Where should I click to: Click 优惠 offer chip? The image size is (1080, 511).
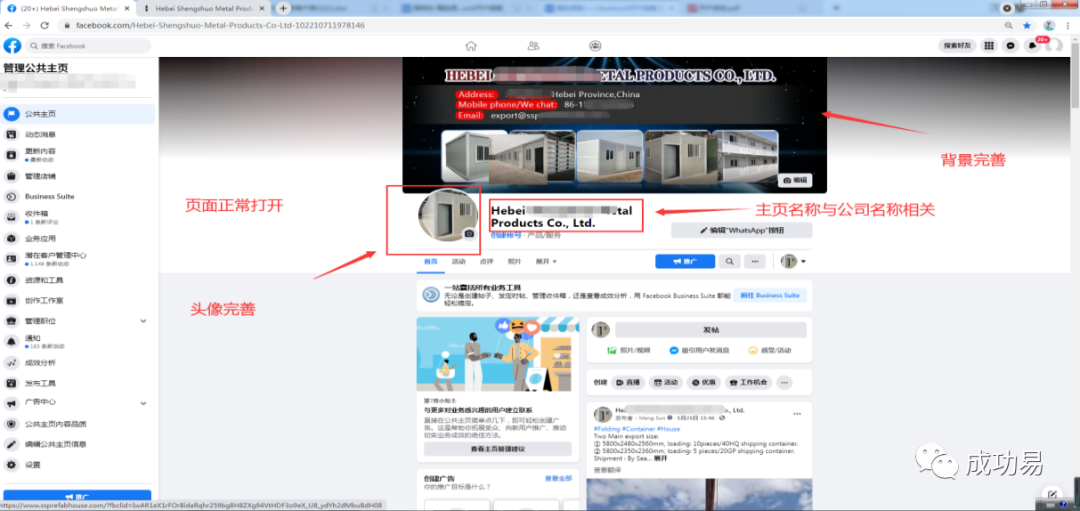pyautogui.click(x=703, y=382)
